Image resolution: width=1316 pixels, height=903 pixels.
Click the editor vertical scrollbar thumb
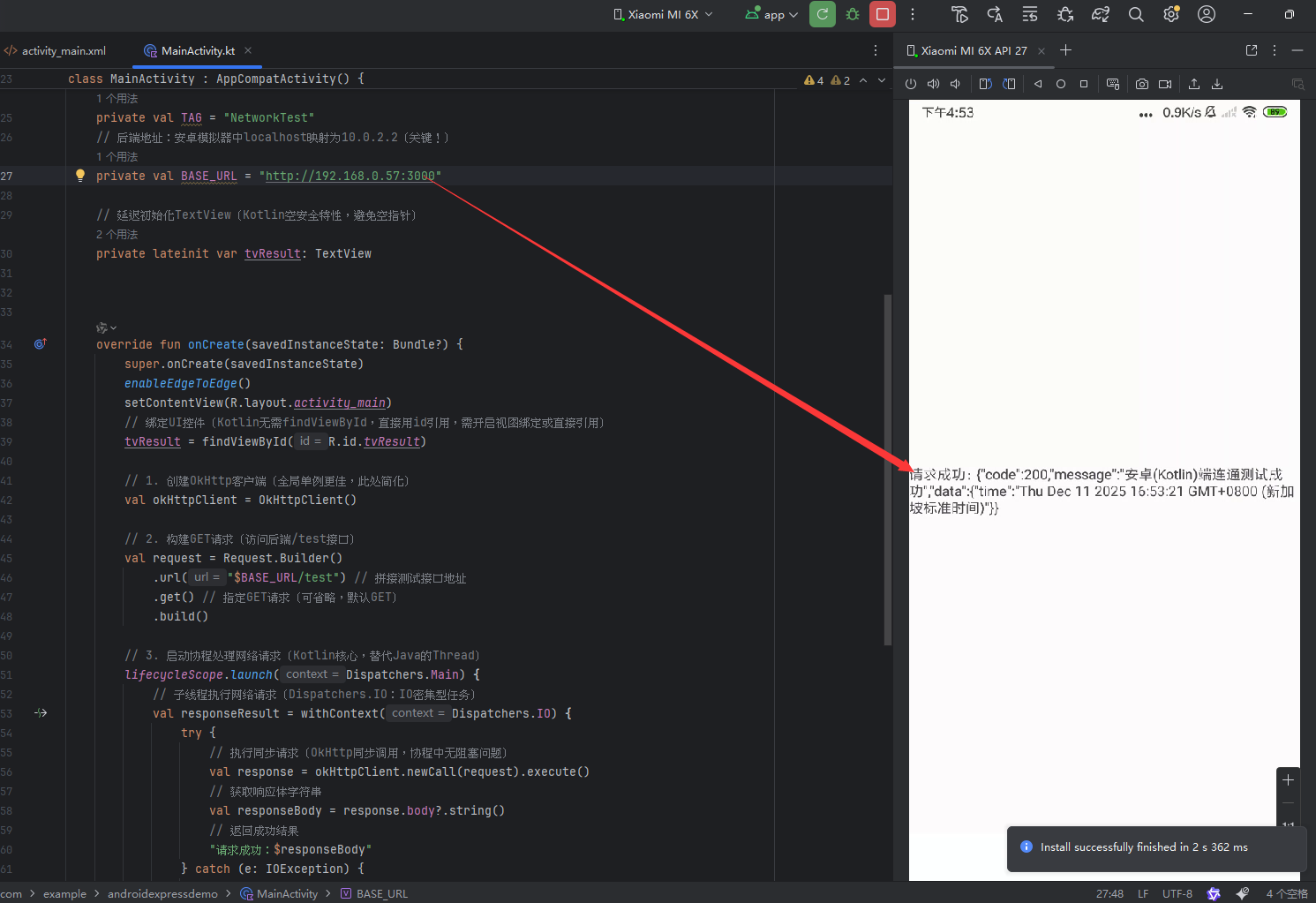point(888,470)
